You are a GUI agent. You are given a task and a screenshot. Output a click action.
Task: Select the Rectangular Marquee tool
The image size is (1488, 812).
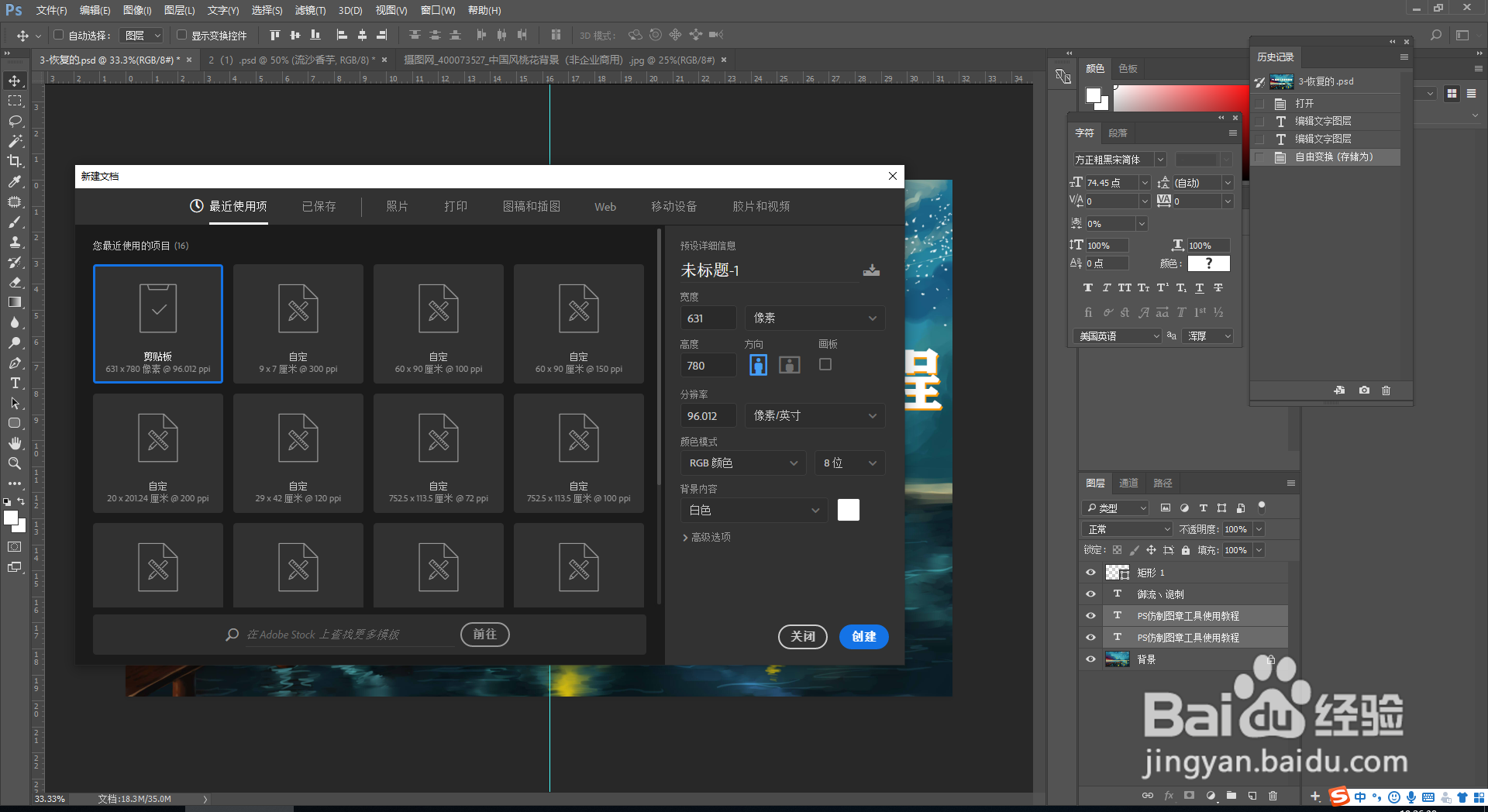15,101
